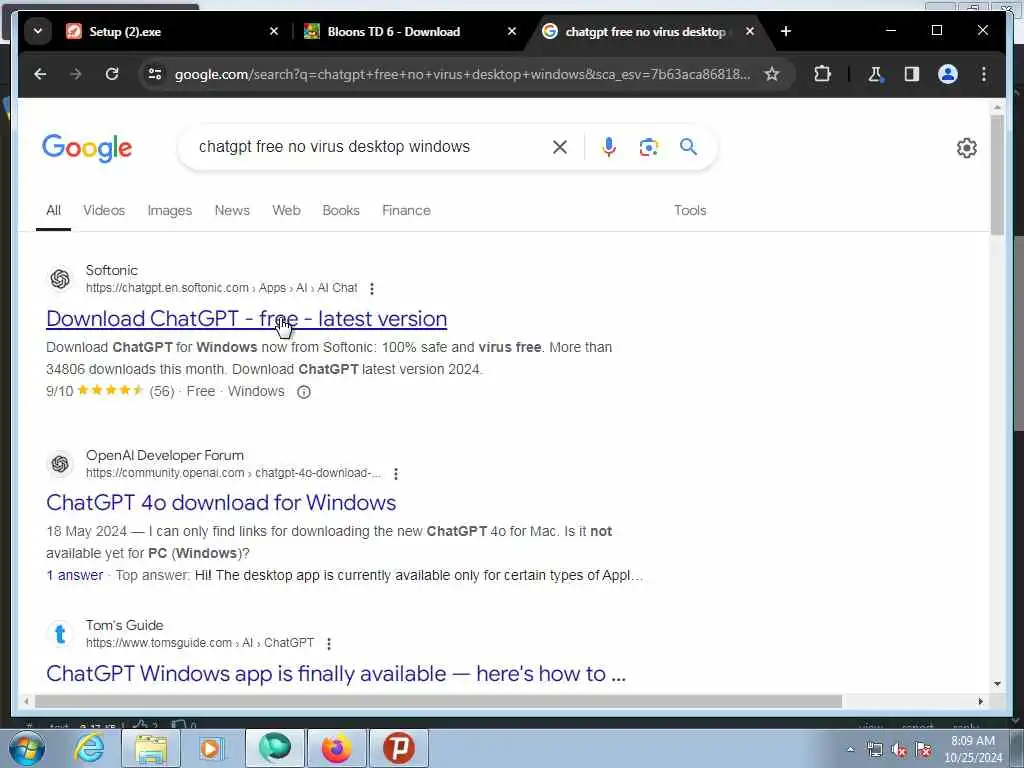Click the Google logo
This screenshot has height=768, width=1024.
pyautogui.click(x=87, y=148)
